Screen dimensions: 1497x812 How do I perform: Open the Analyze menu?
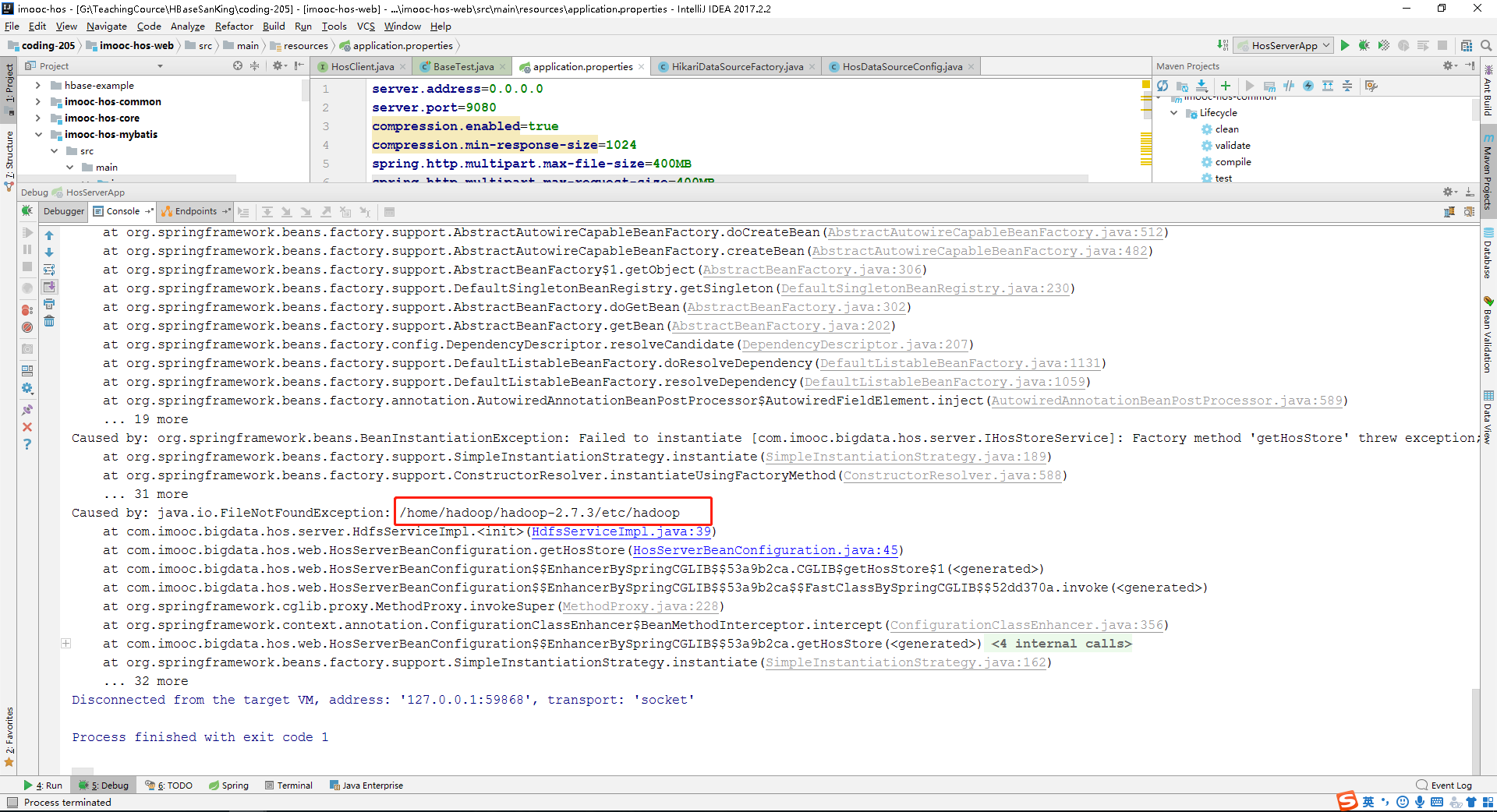click(x=187, y=26)
